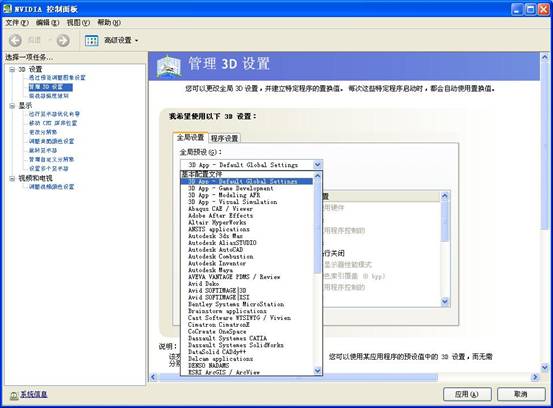Click the 系统信息 icon at bottom left
The width and height of the screenshot is (553, 408).
coord(14,395)
